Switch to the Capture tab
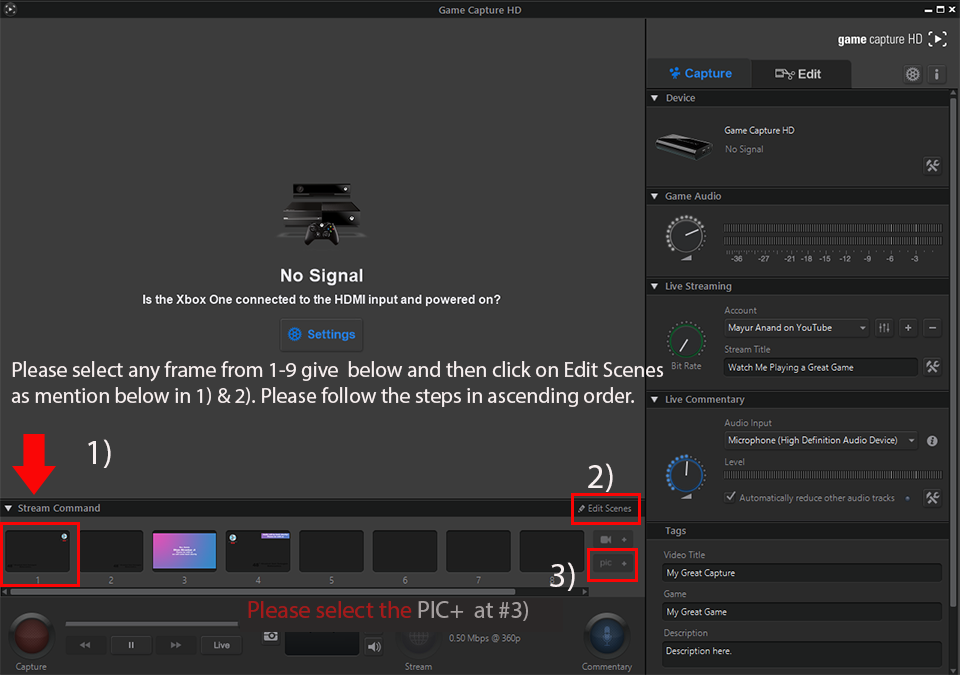This screenshot has width=960, height=675. pyautogui.click(x=700, y=74)
